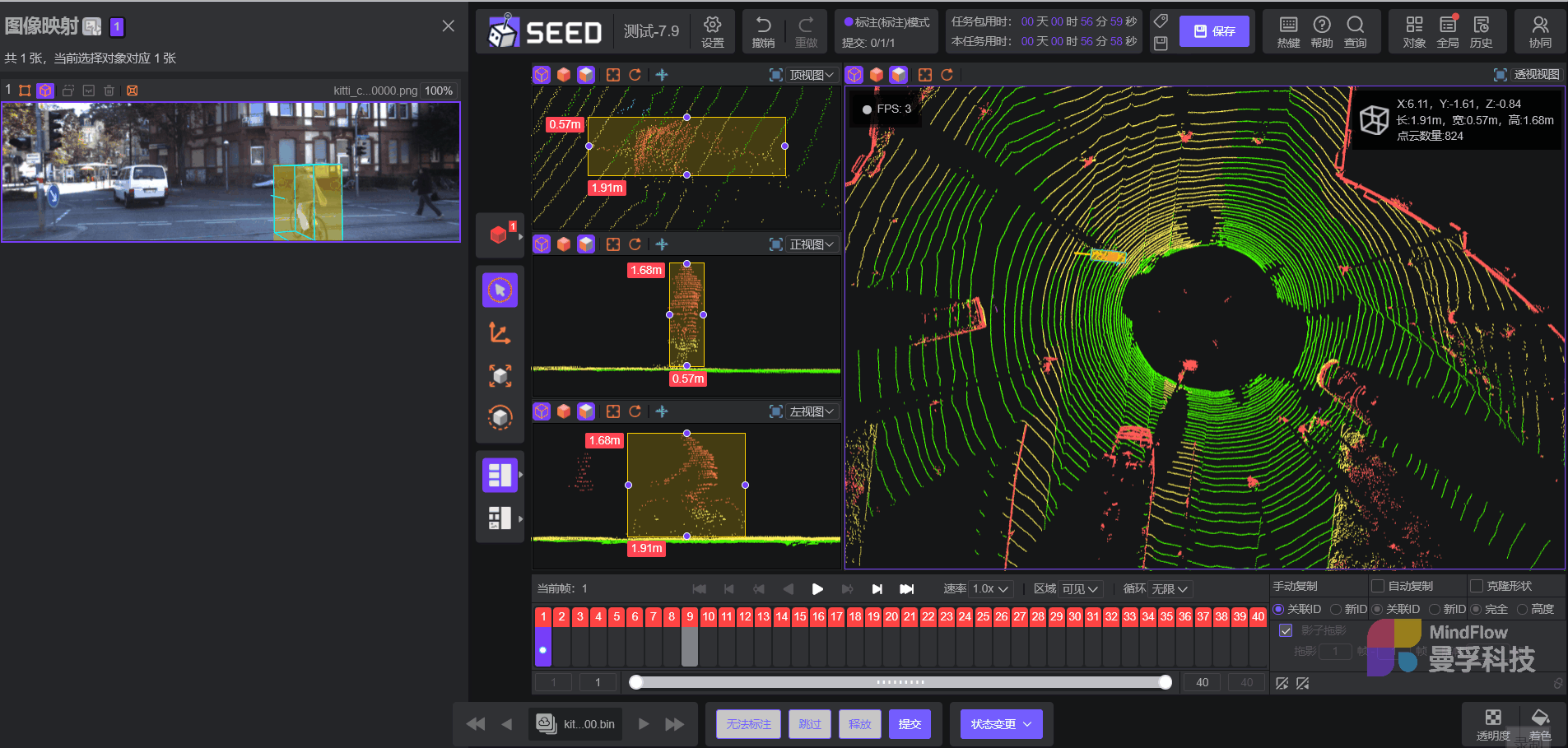Open the 查询 search icon
The image size is (1568, 748).
tap(1355, 31)
